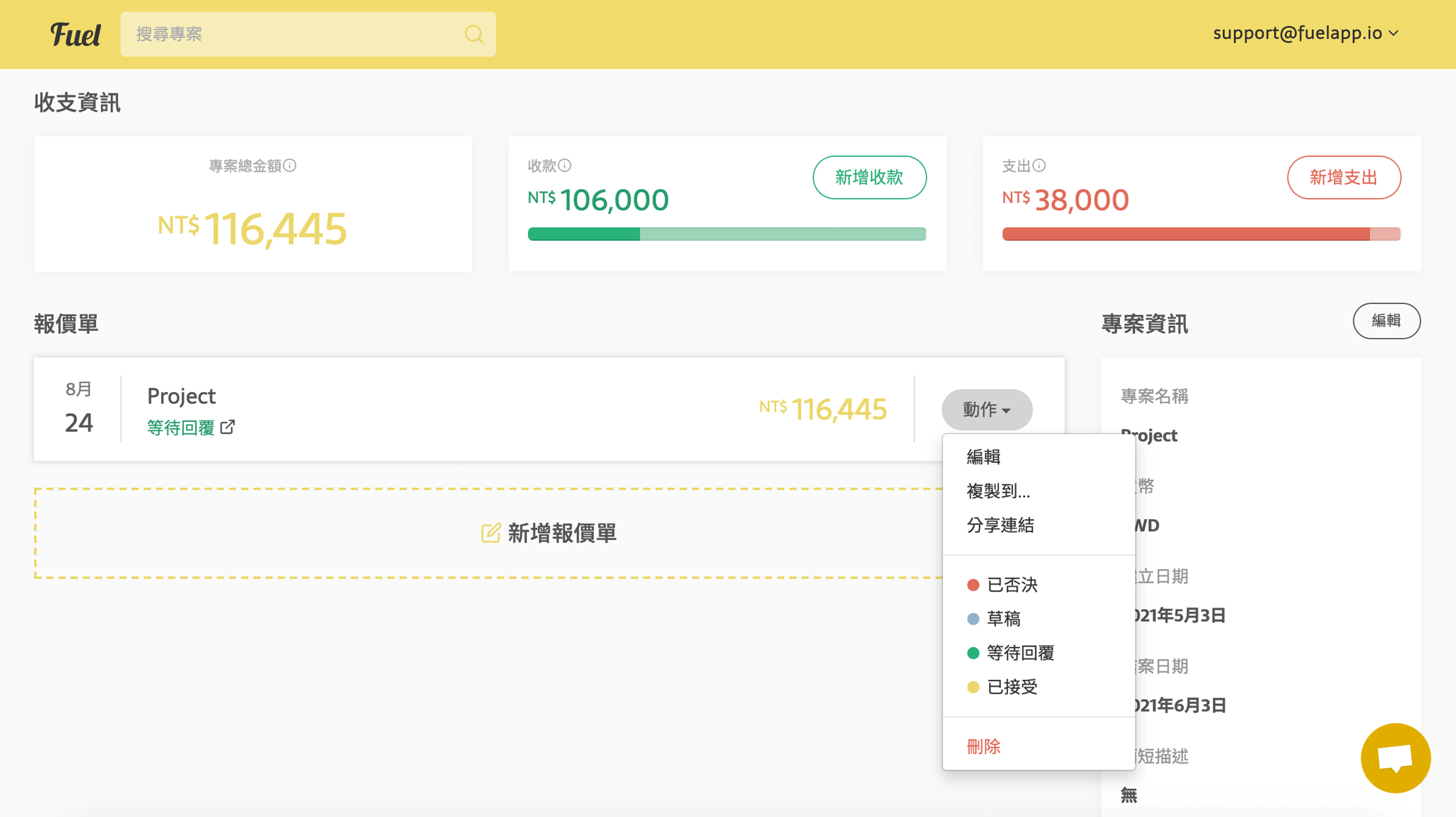Open the chat support bubble
This screenshot has height=817, width=1456.
pyautogui.click(x=1395, y=757)
